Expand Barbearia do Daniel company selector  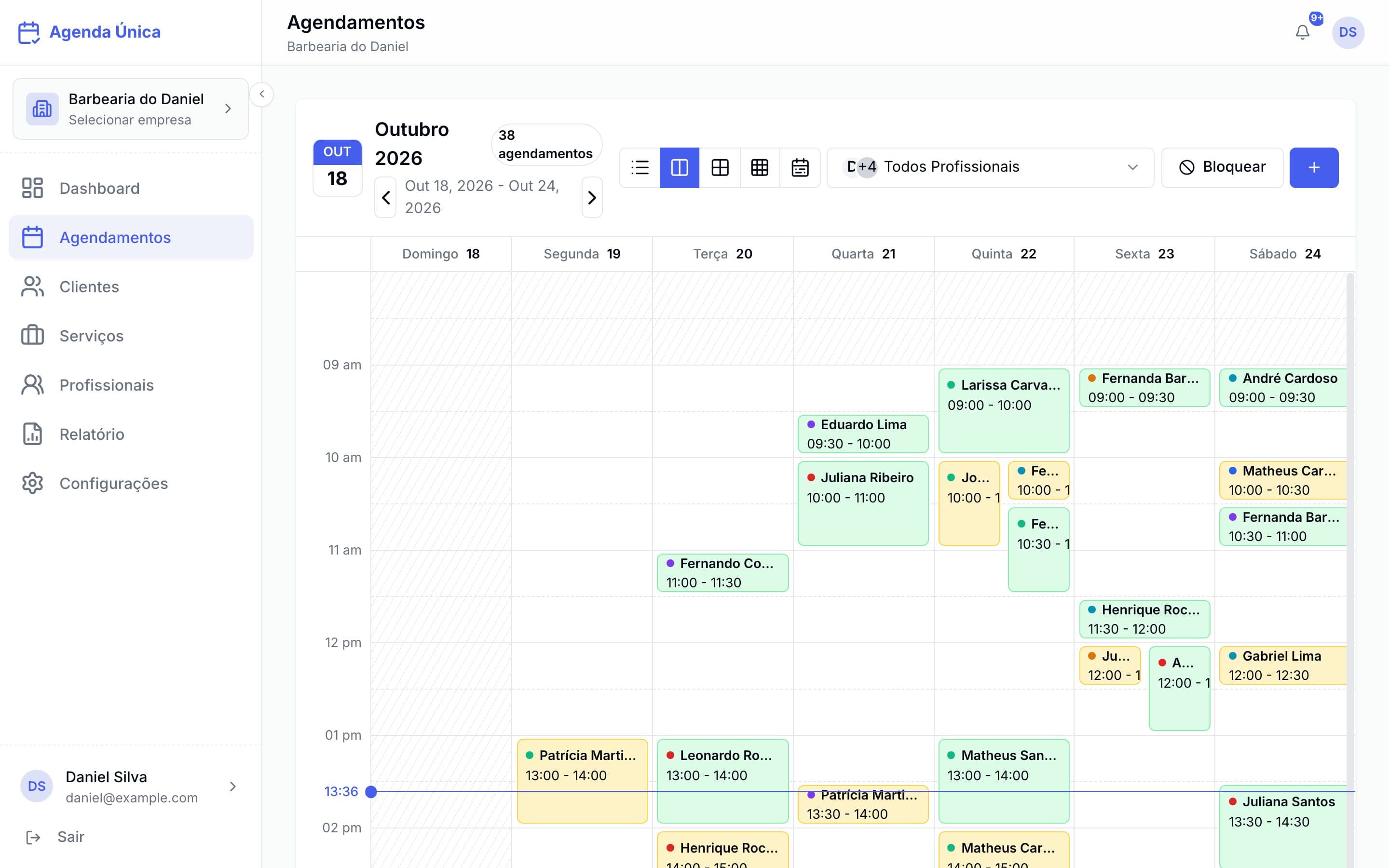(131, 109)
